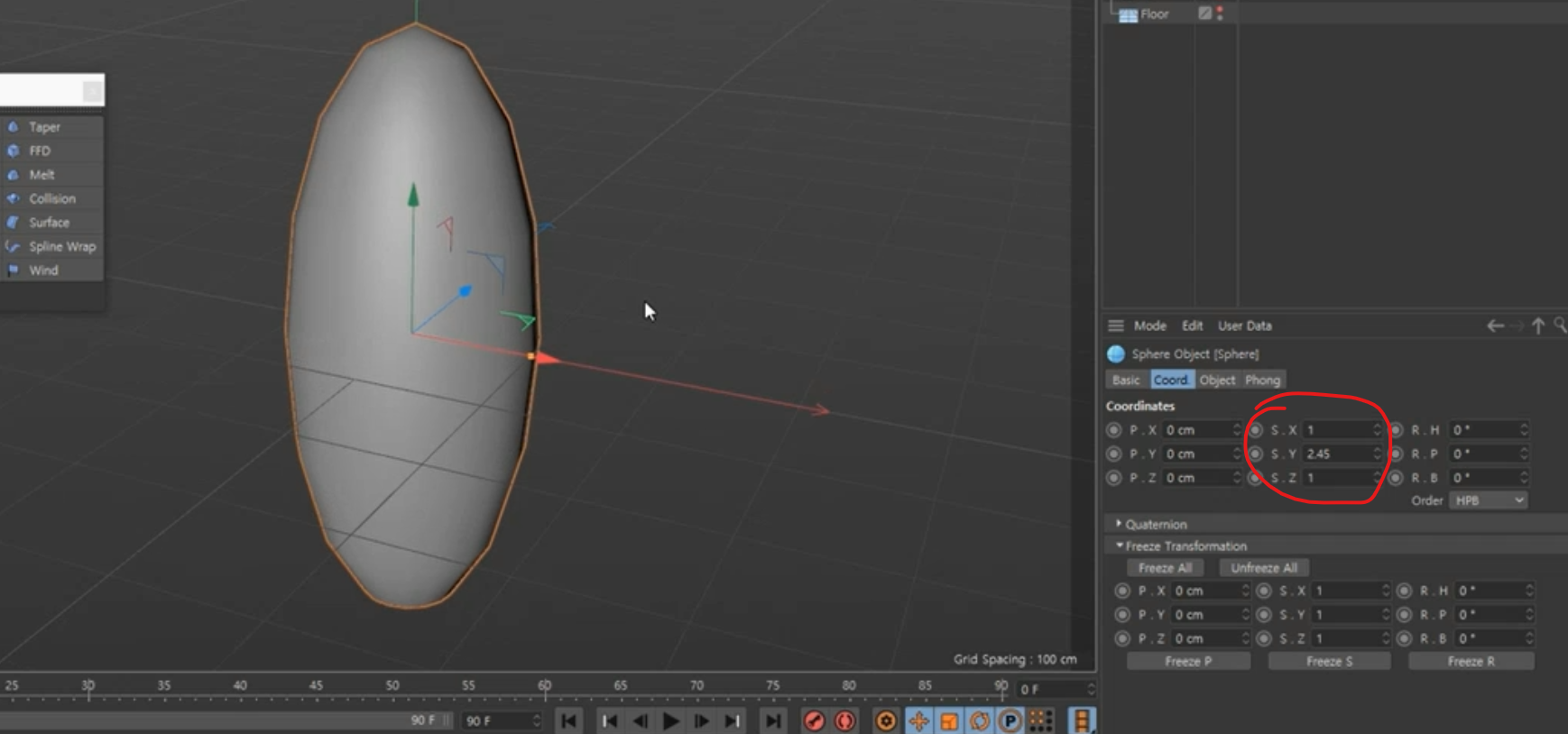Switch to the Basic tab
This screenshot has width=1568, height=734.
1126,380
